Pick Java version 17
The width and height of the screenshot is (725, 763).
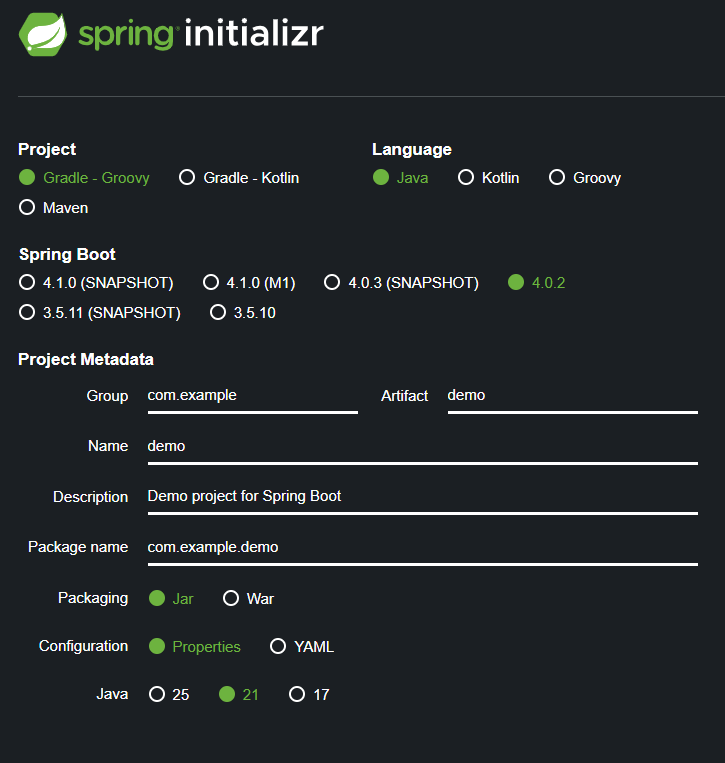(x=309, y=694)
